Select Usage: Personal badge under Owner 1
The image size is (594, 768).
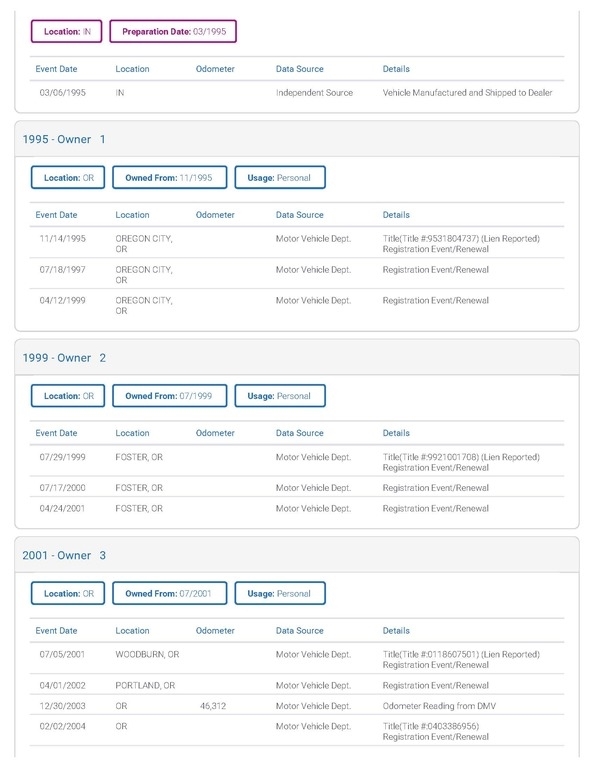point(280,177)
